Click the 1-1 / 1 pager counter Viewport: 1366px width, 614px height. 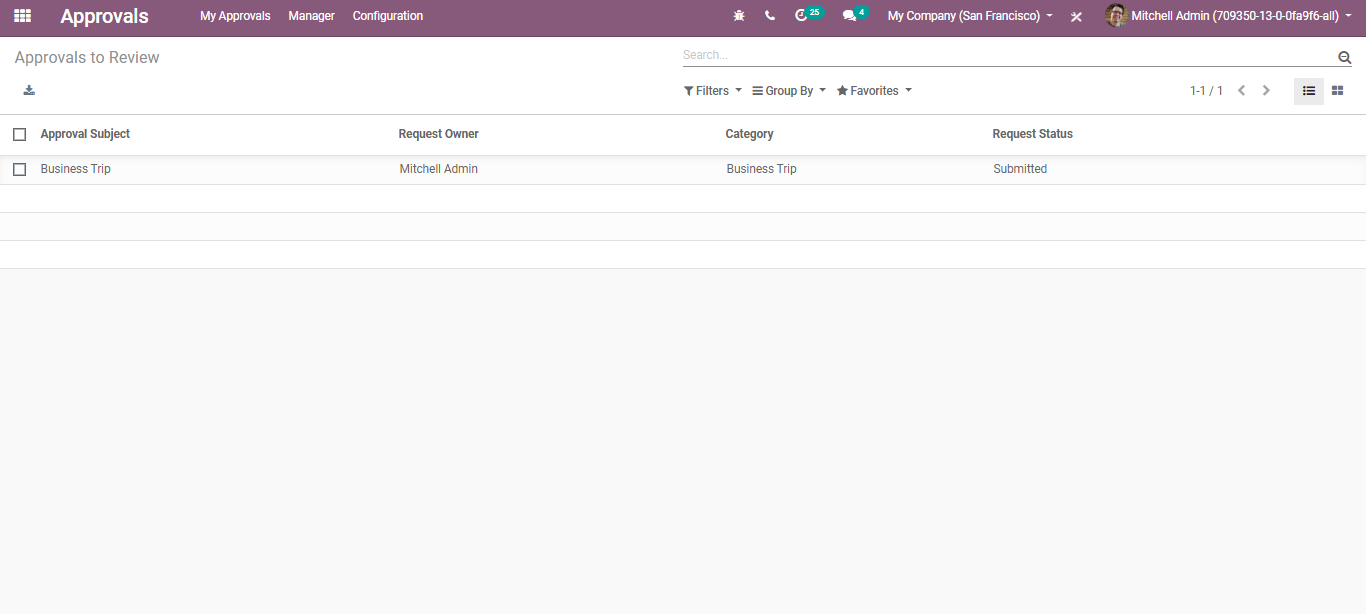coord(1206,91)
